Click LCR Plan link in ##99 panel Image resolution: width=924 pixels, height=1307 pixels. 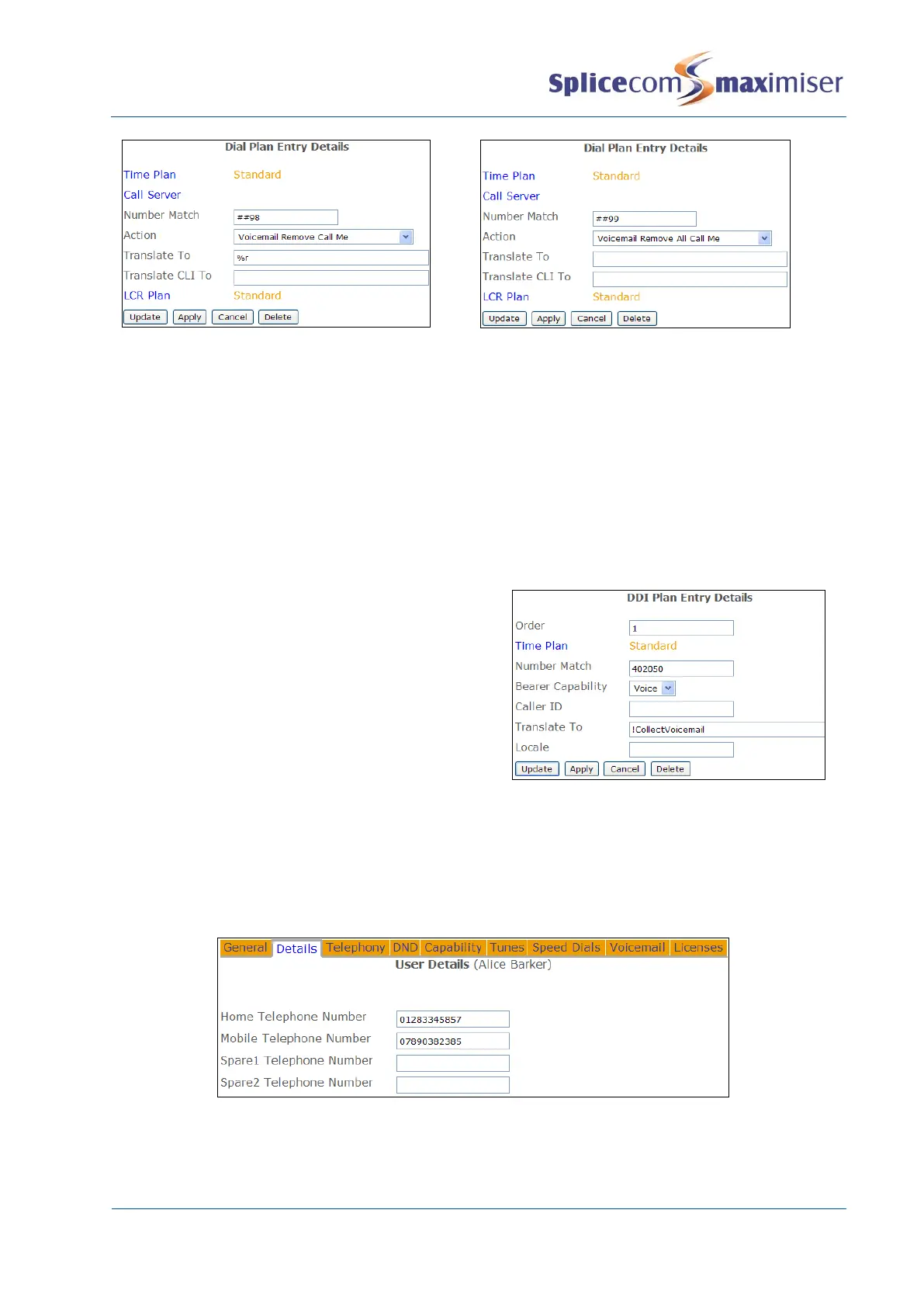[506, 297]
